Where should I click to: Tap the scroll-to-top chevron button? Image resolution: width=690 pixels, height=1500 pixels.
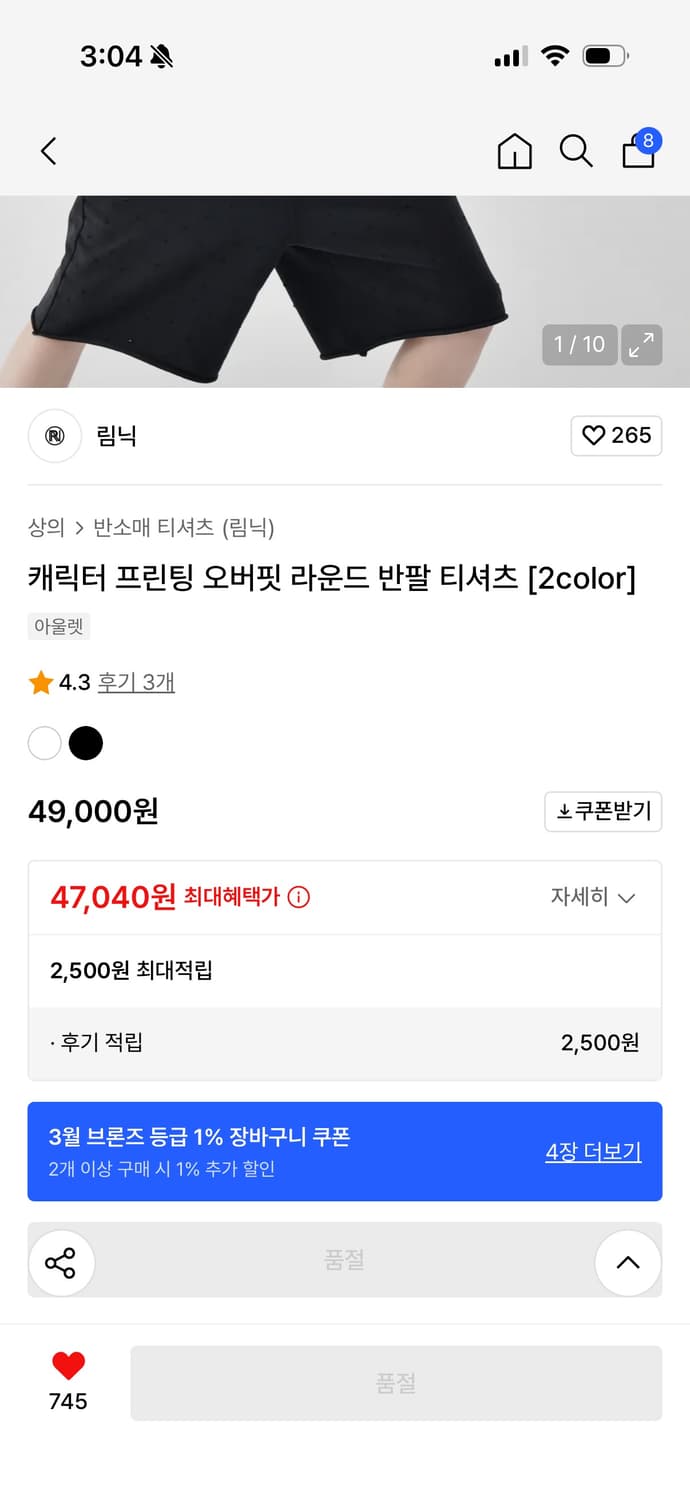pyautogui.click(x=628, y=1262)
